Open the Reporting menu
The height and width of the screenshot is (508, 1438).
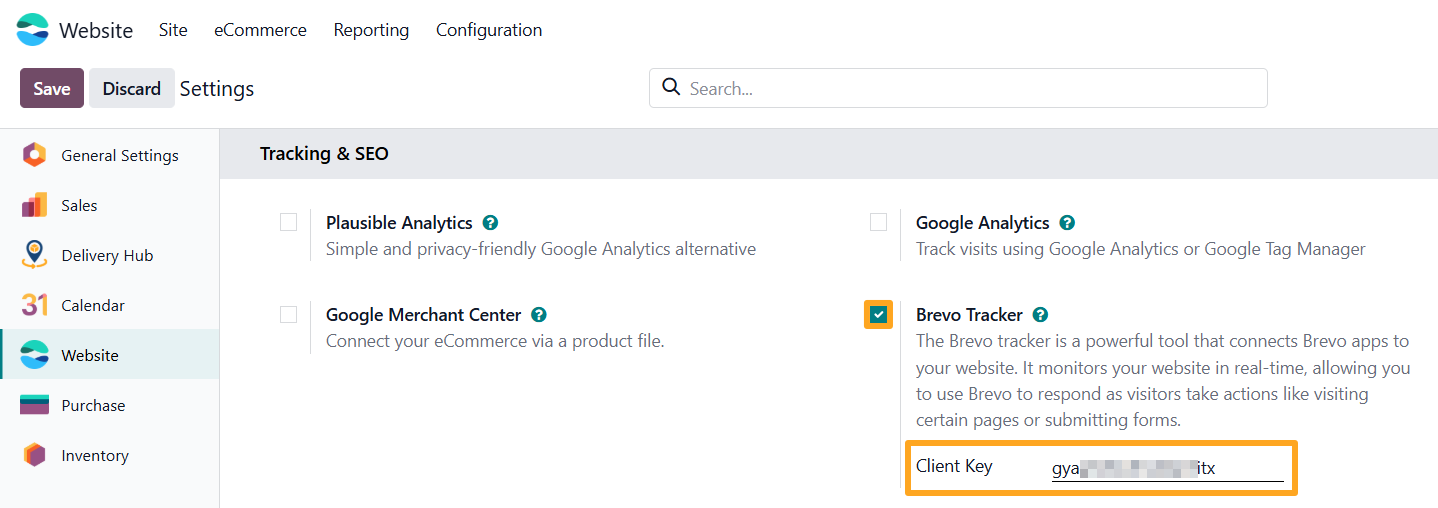371,30
